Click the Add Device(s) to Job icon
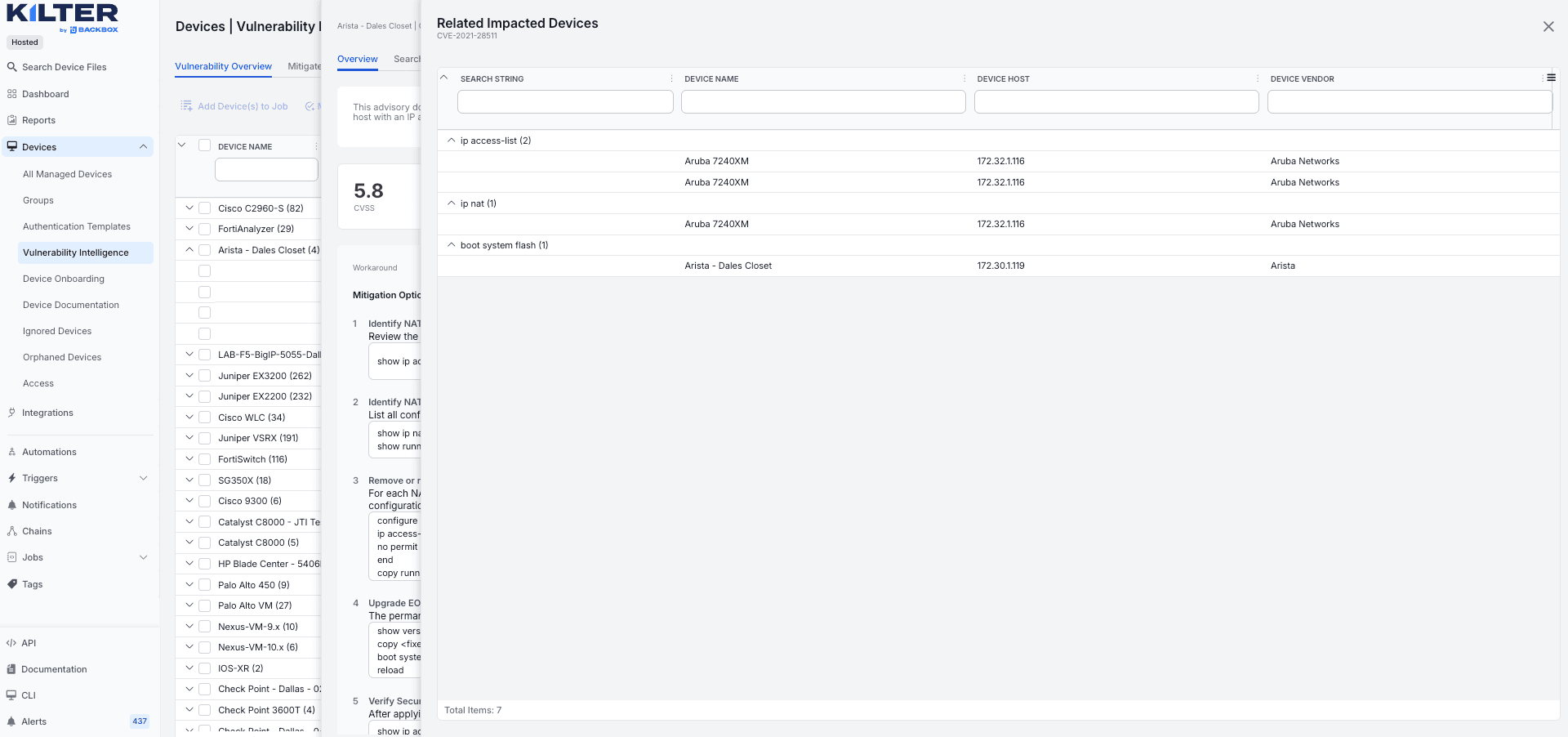Screen dimensions: 1568x737 186,106
